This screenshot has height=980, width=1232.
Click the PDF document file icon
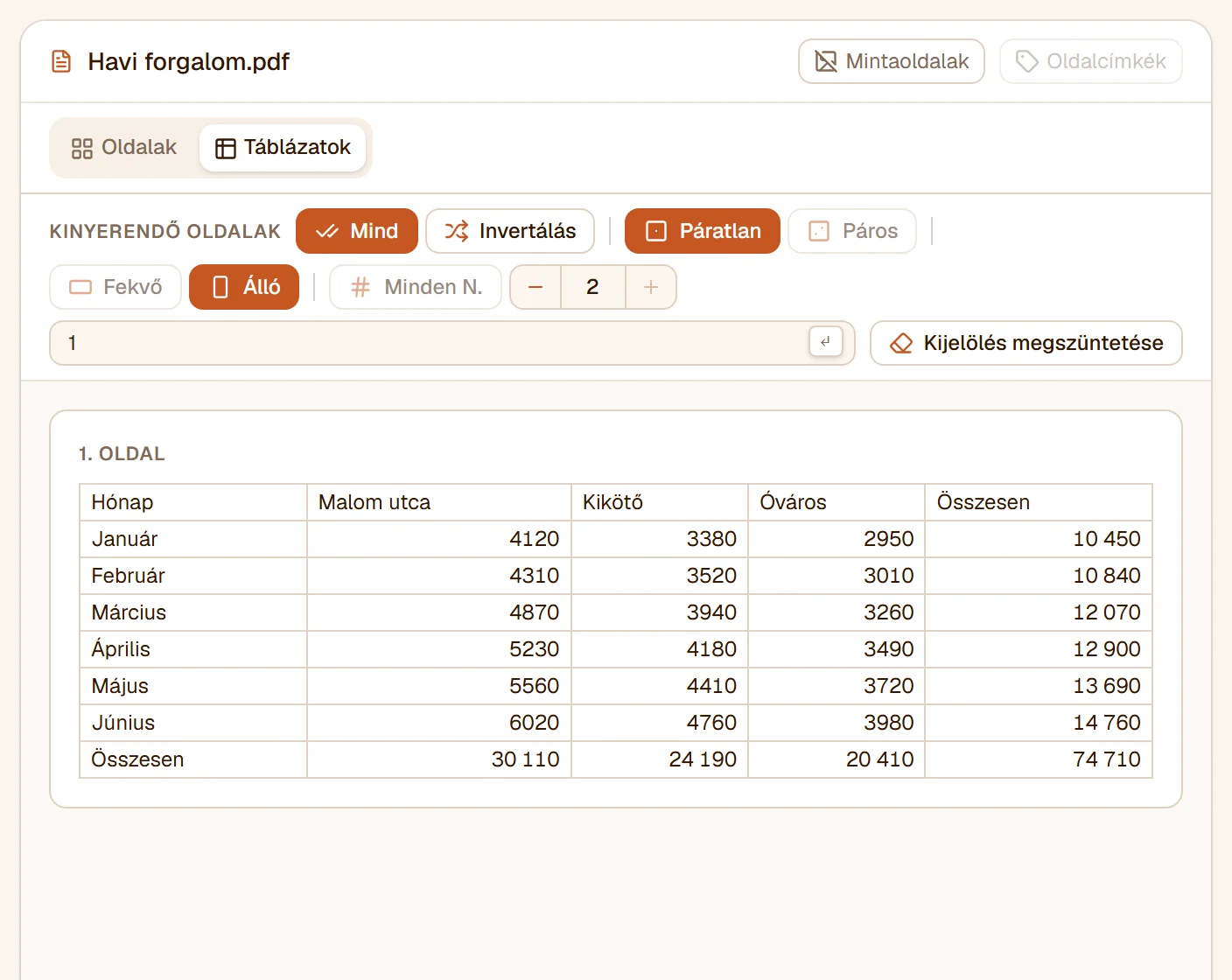(61, 61)
